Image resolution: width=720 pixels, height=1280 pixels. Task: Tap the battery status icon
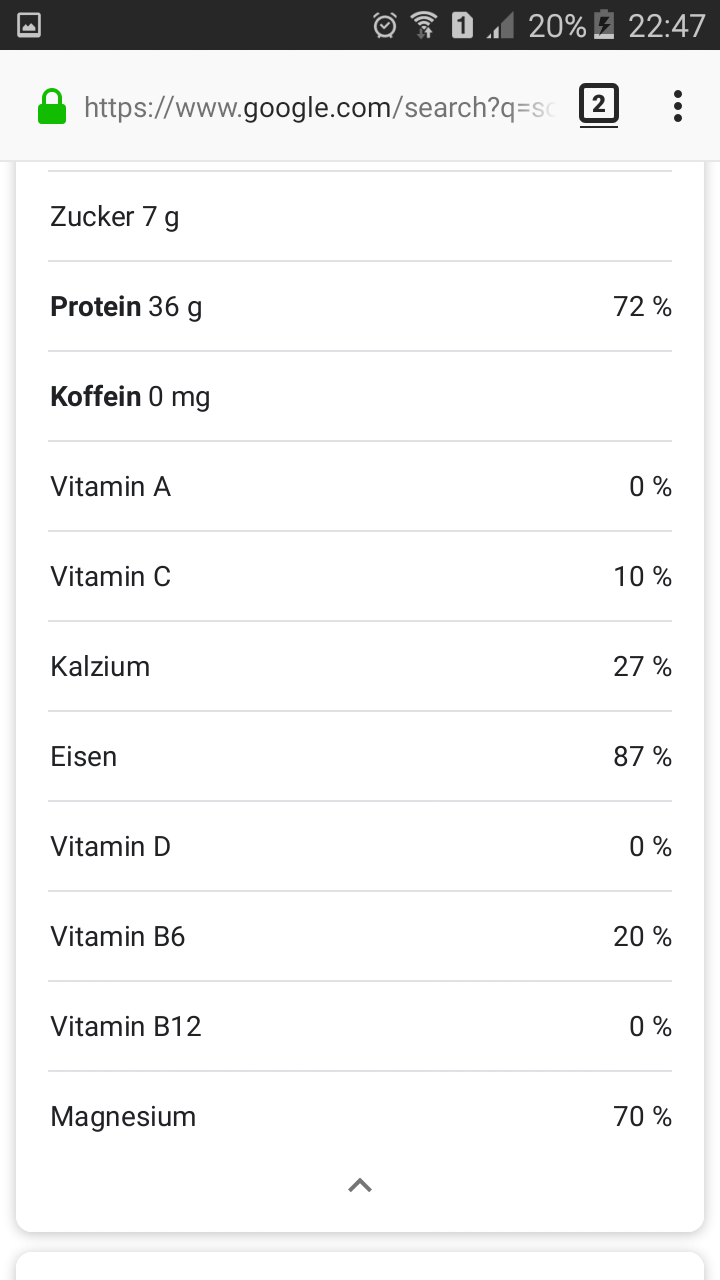(604, 25)
